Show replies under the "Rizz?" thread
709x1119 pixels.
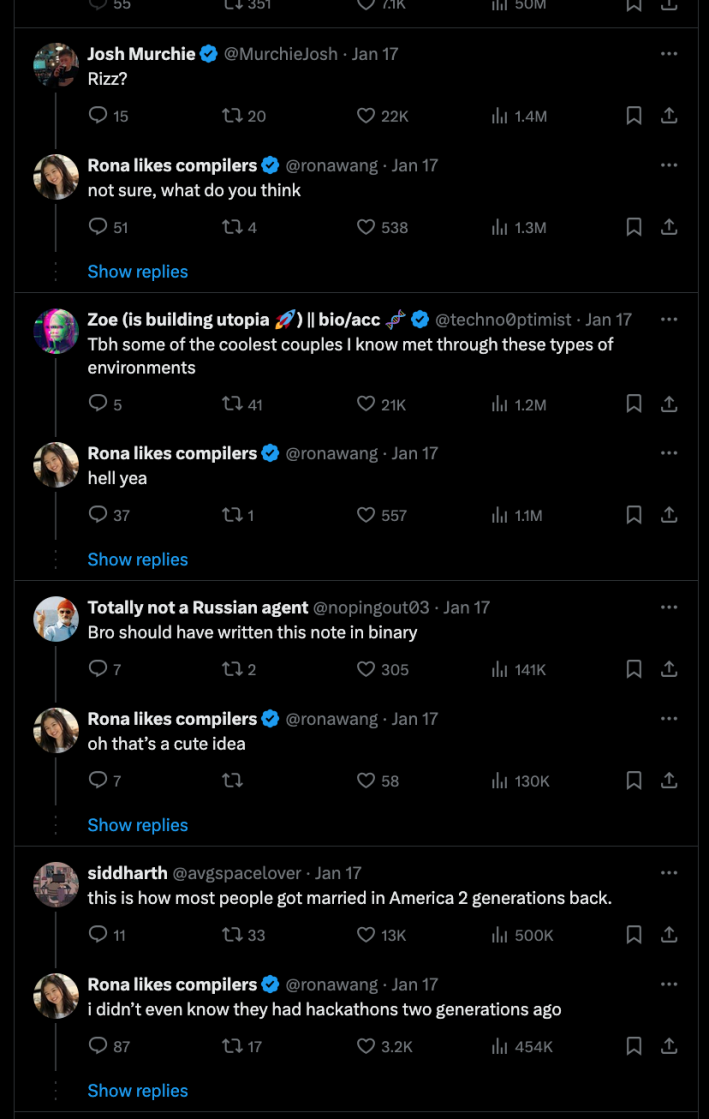[137, 271]
